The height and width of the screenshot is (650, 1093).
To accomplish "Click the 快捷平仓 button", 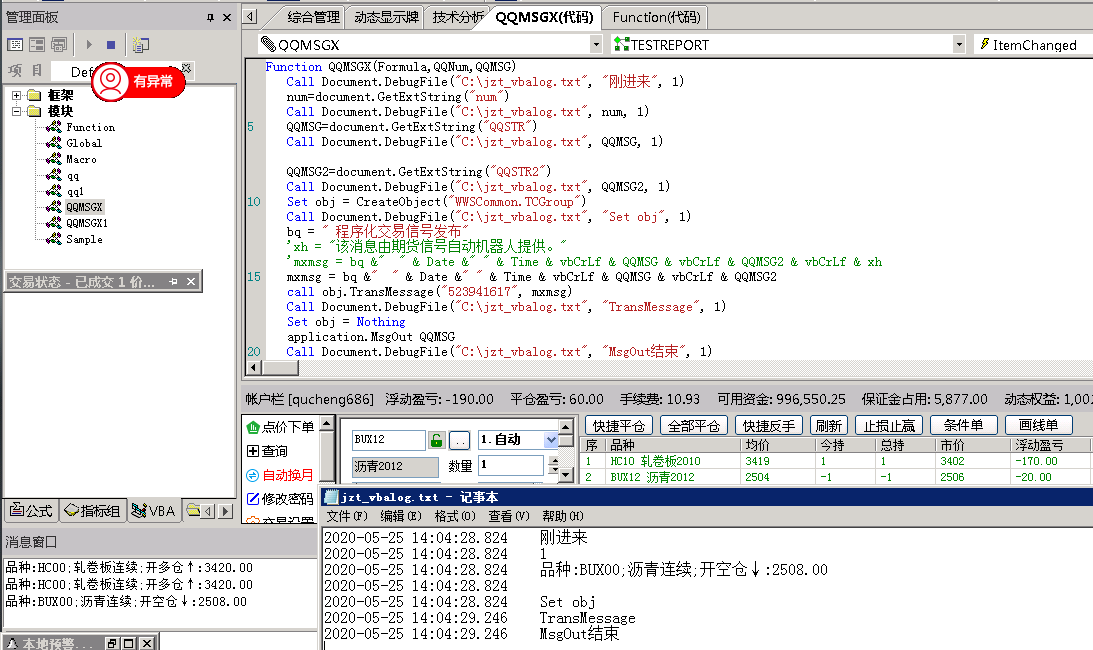I will pyautogui.click(x=618, y=425).
